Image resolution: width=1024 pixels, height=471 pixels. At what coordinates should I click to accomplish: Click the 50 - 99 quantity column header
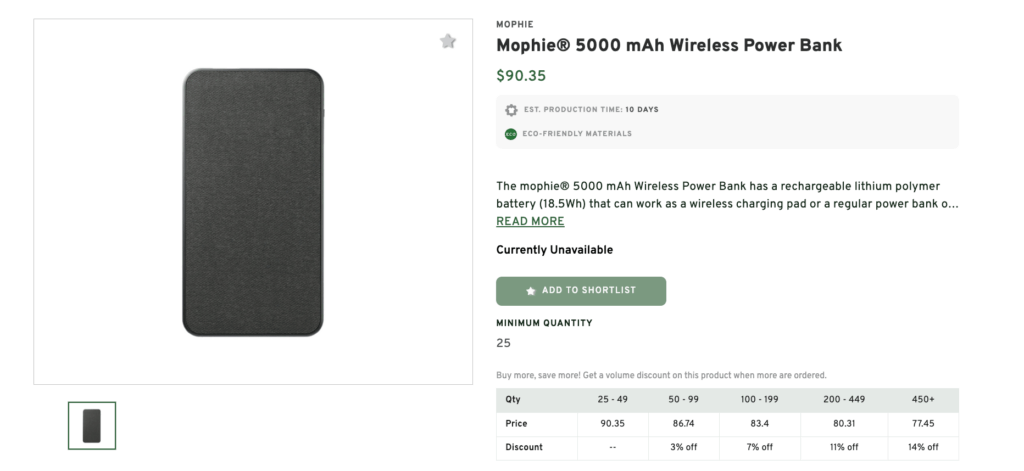point(685,399)
